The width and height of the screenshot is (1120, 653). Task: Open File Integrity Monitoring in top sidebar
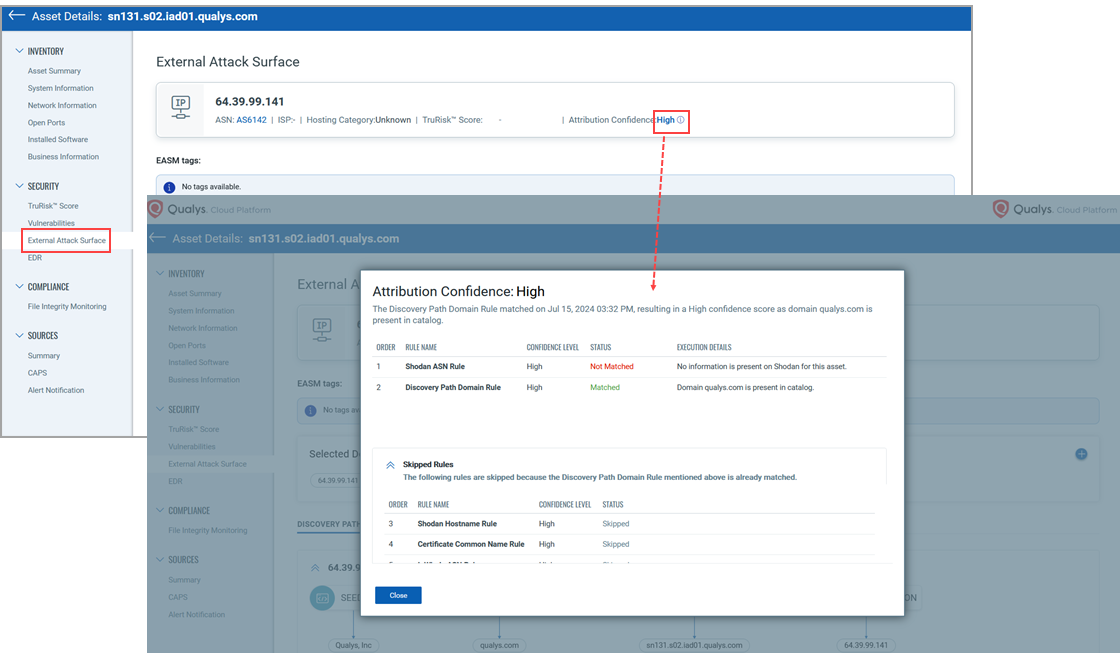click(67, 306)
